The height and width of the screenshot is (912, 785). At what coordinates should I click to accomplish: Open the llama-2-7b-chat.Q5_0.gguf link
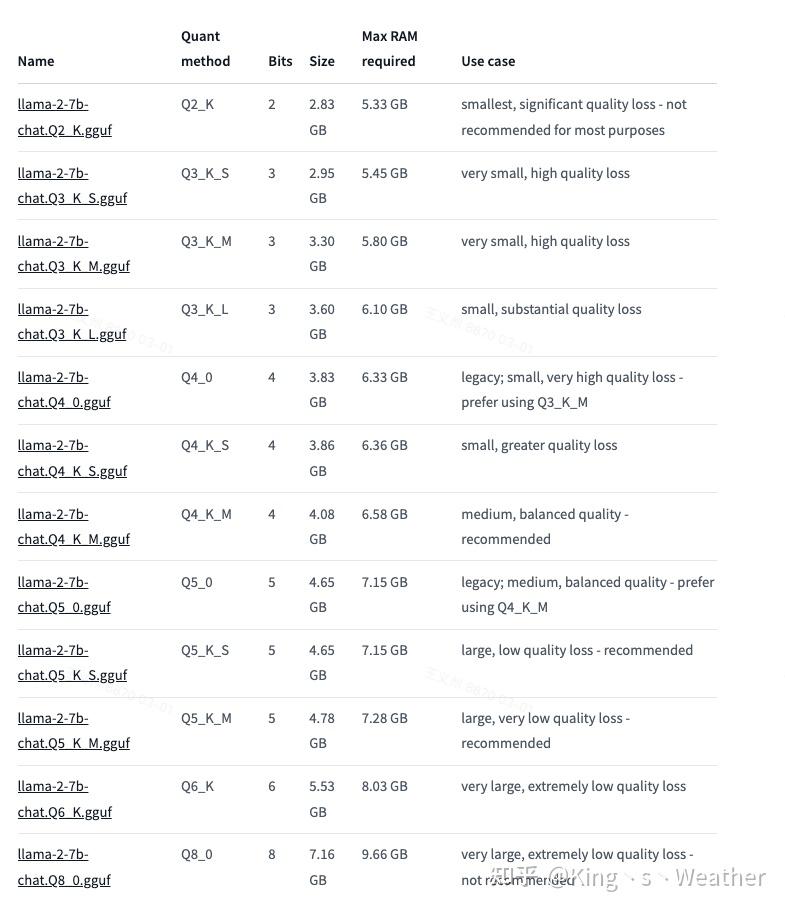[64, 594]
